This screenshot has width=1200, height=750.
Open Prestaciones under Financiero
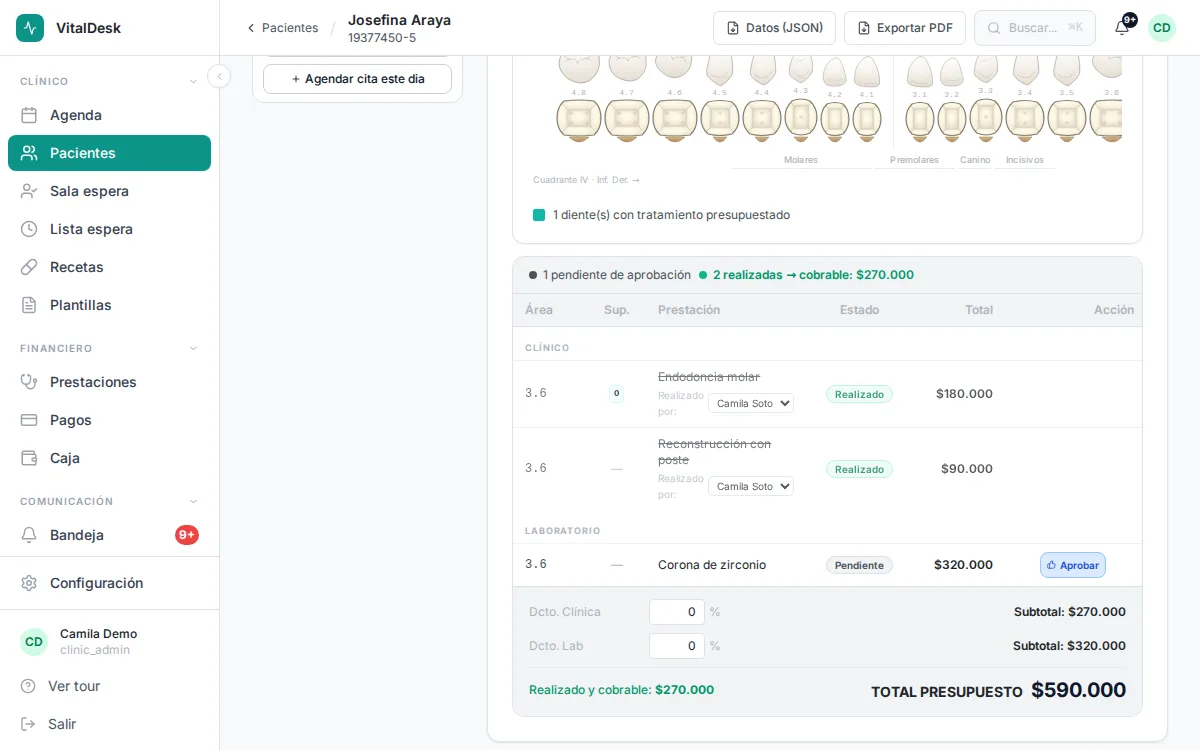point(109,382)
